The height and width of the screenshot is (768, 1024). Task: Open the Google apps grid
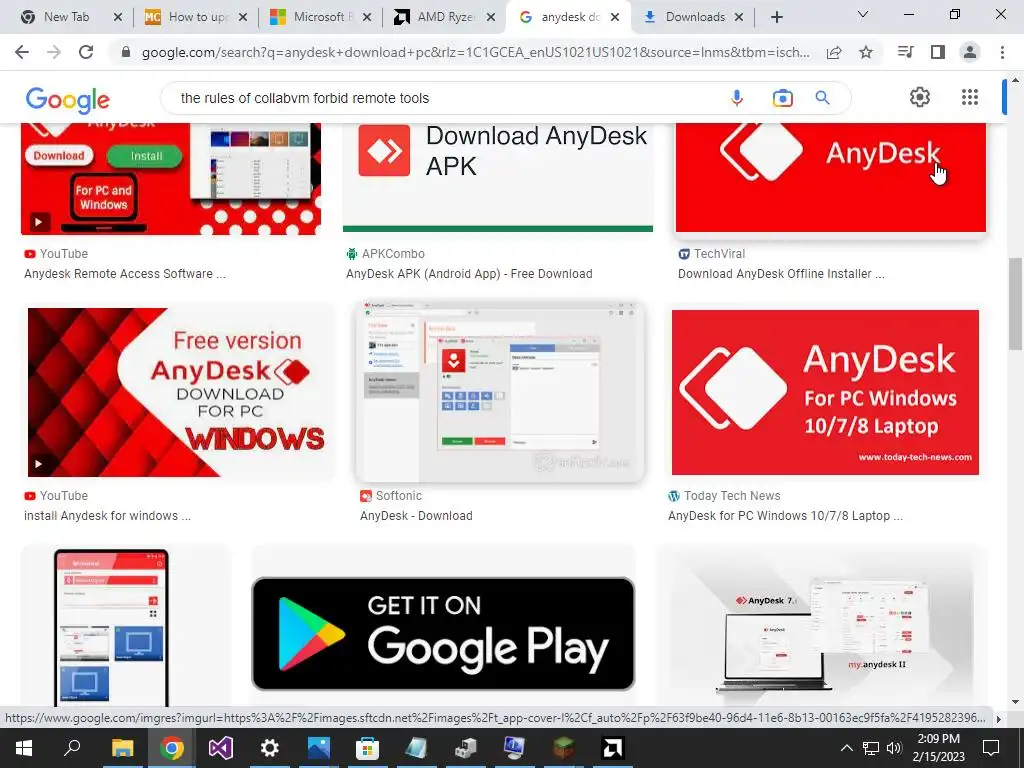point(970,97)
